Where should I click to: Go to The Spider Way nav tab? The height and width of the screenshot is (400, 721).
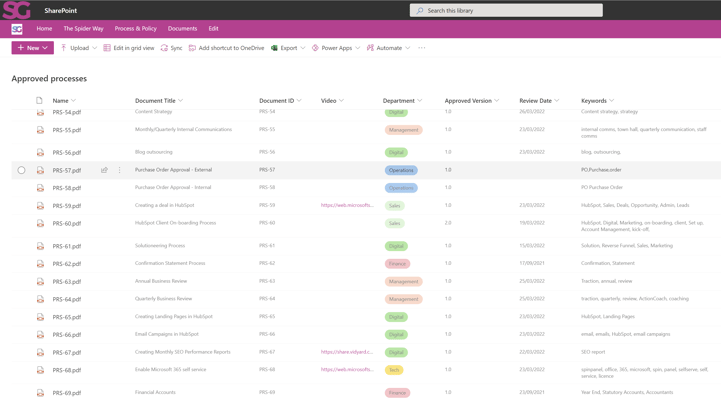pos(83,29)
